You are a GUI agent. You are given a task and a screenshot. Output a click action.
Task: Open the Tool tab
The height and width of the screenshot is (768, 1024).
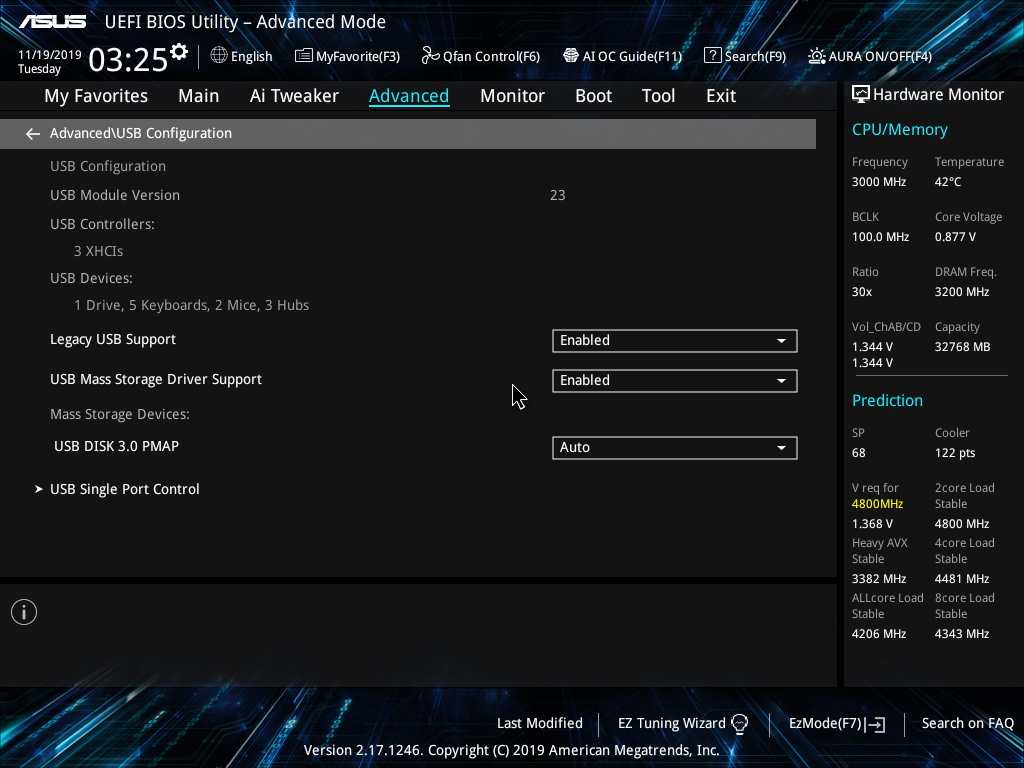pyautogui.click(x=658, y=96)
